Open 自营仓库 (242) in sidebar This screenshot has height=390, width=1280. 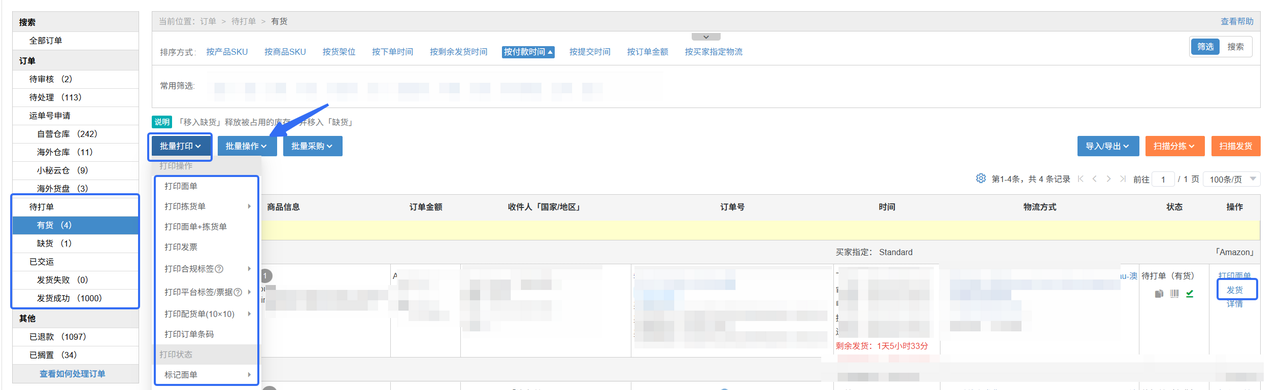click(x=76, y=134)
